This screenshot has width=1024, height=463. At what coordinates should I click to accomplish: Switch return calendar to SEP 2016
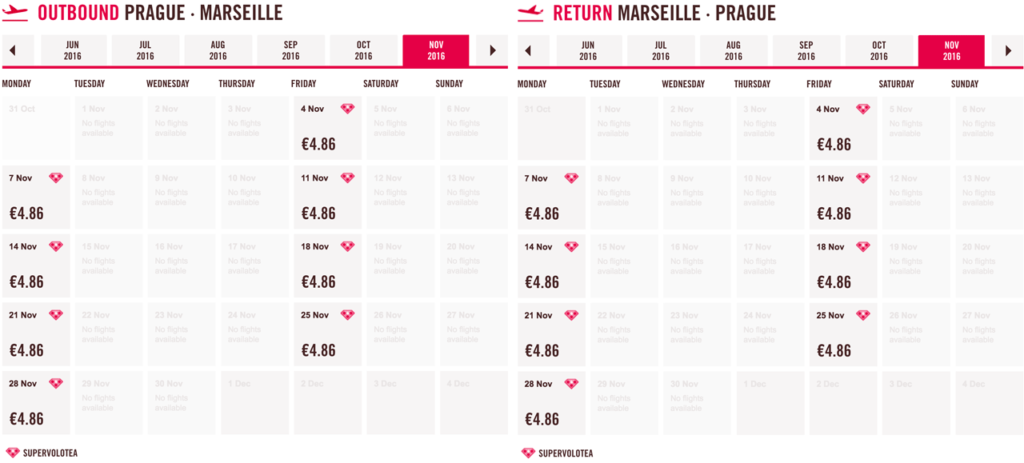click(x=806, y=50)
